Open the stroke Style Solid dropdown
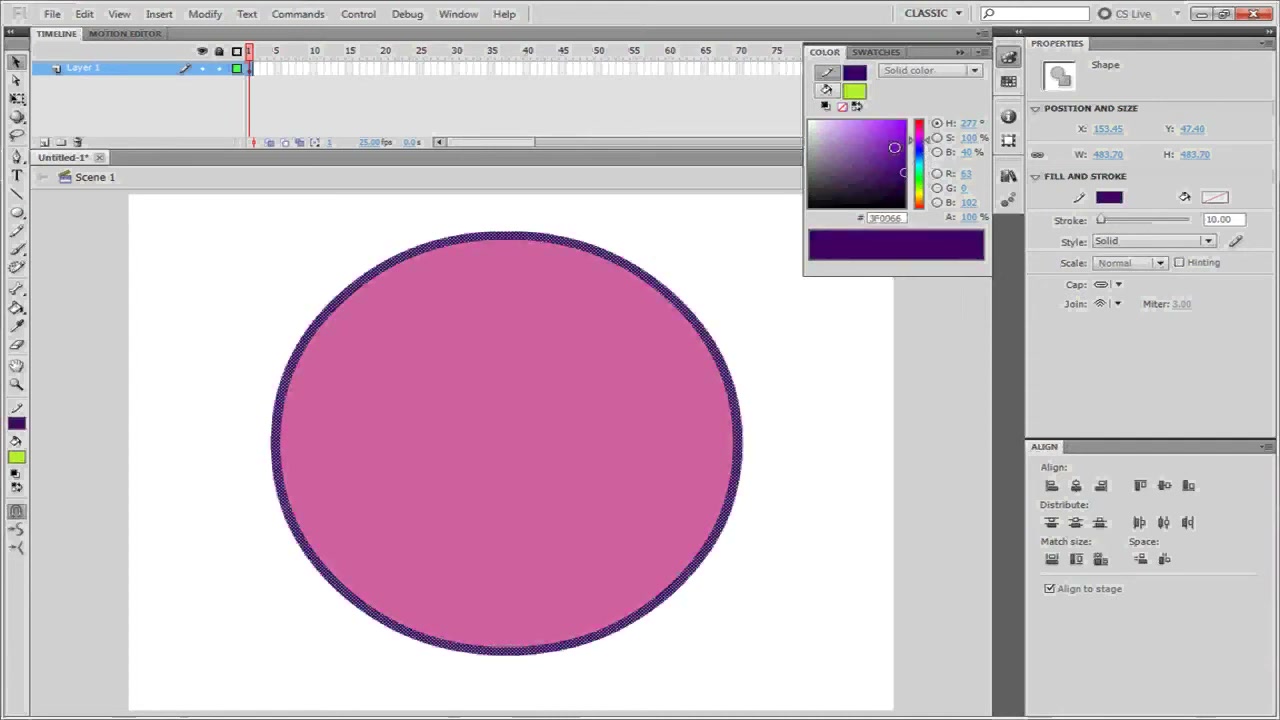This screenshot has height=720, width=1280. point(1154,241)
